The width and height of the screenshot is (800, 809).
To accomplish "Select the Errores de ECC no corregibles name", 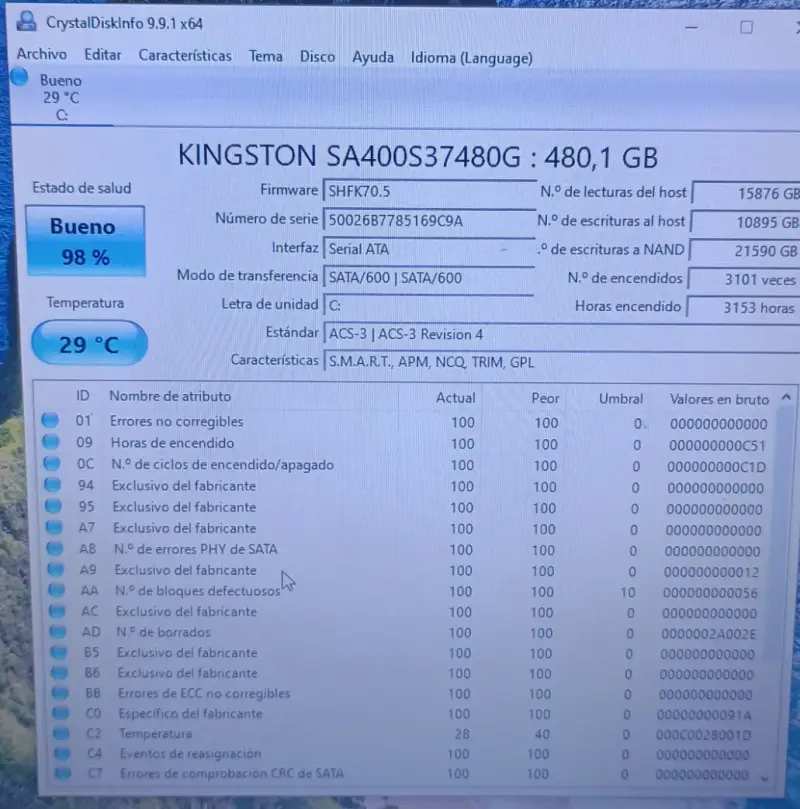I will (204, 693).
